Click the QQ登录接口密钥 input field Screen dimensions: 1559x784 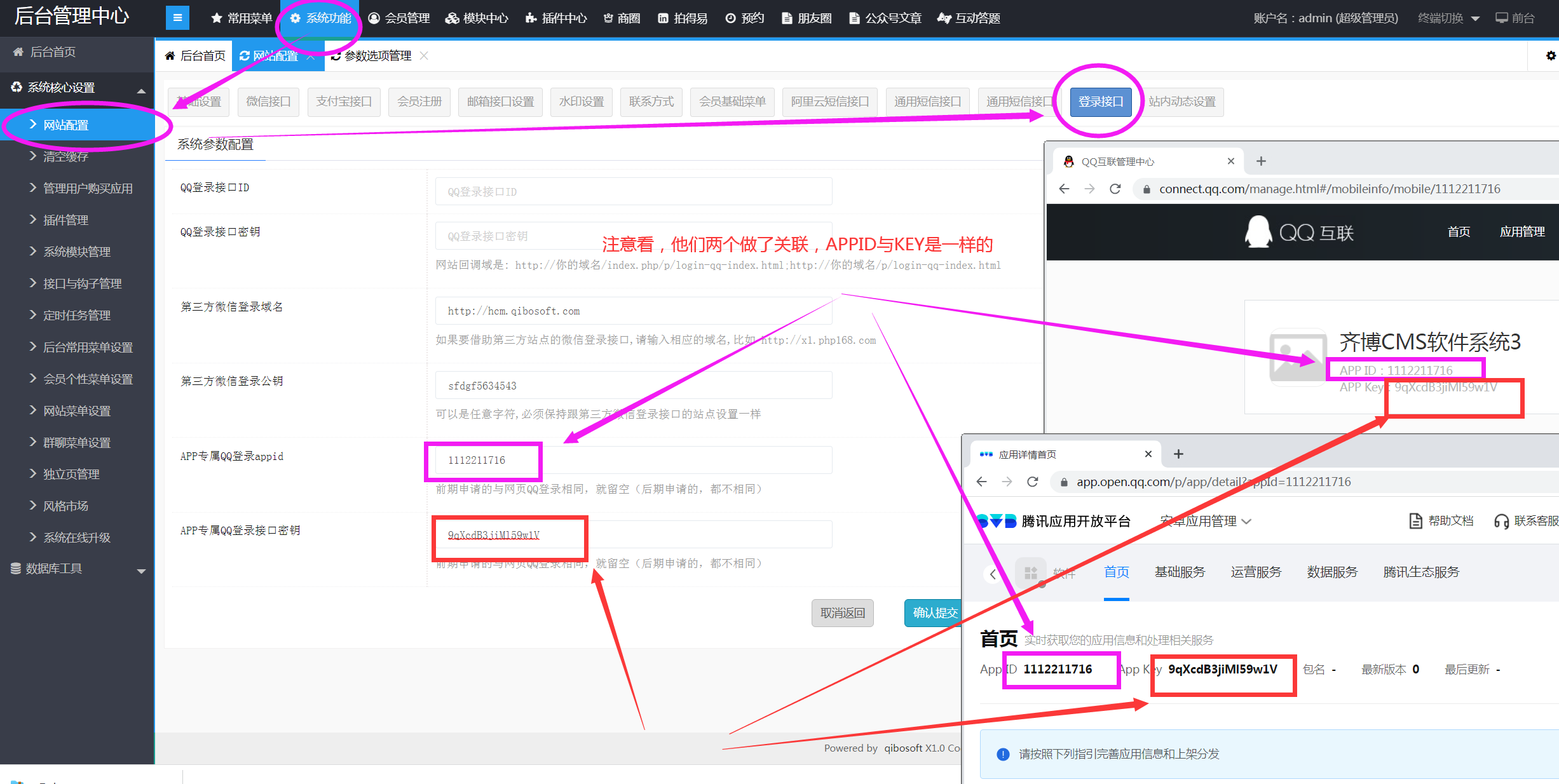[x=634, y=236]
